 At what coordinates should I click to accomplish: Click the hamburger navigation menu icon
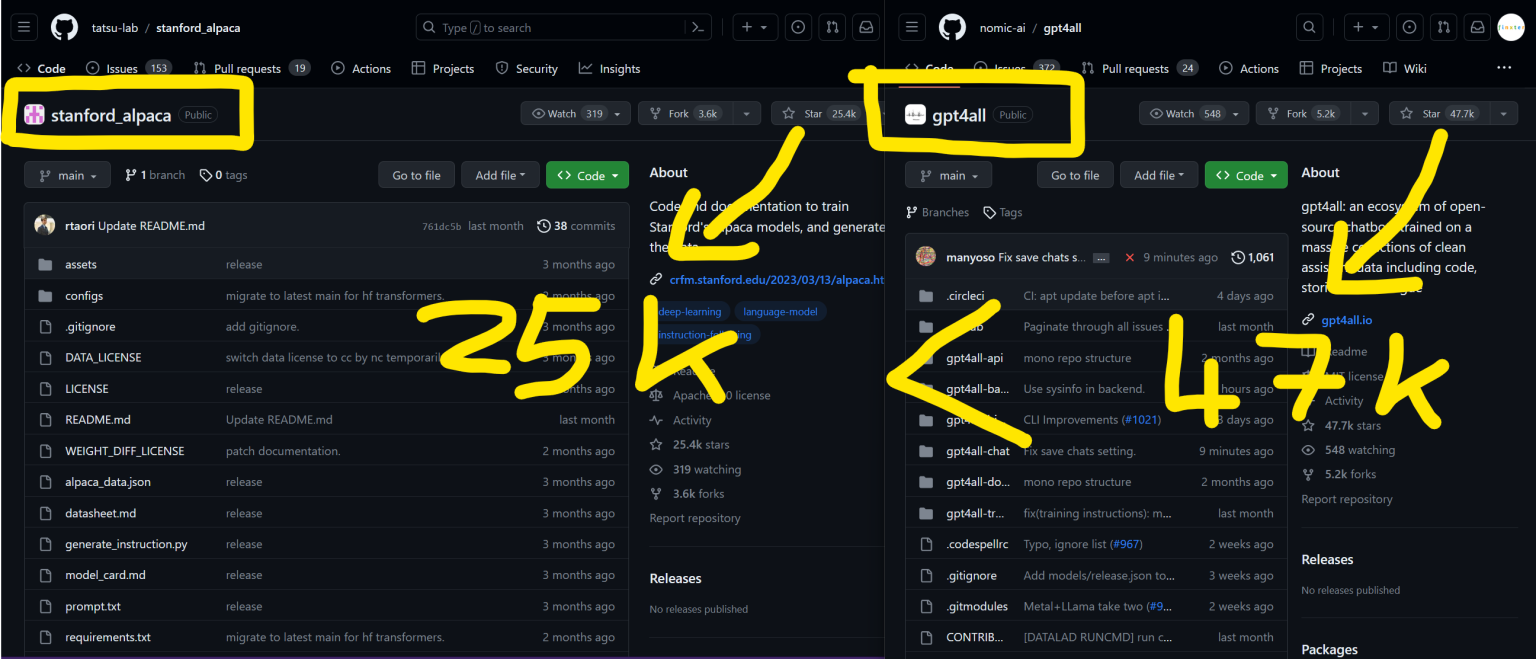[x=24, y=27]
